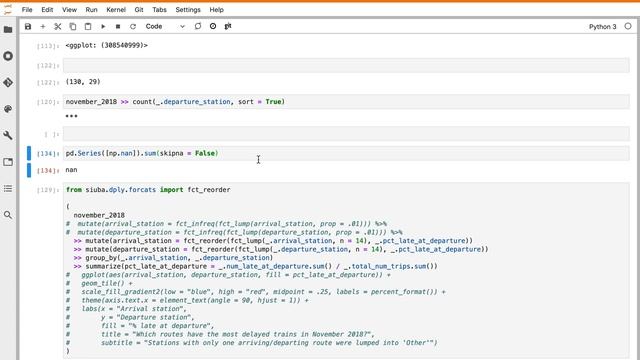Click the summarize code line
The image size is (640, 360).
(x=256, y=267)
